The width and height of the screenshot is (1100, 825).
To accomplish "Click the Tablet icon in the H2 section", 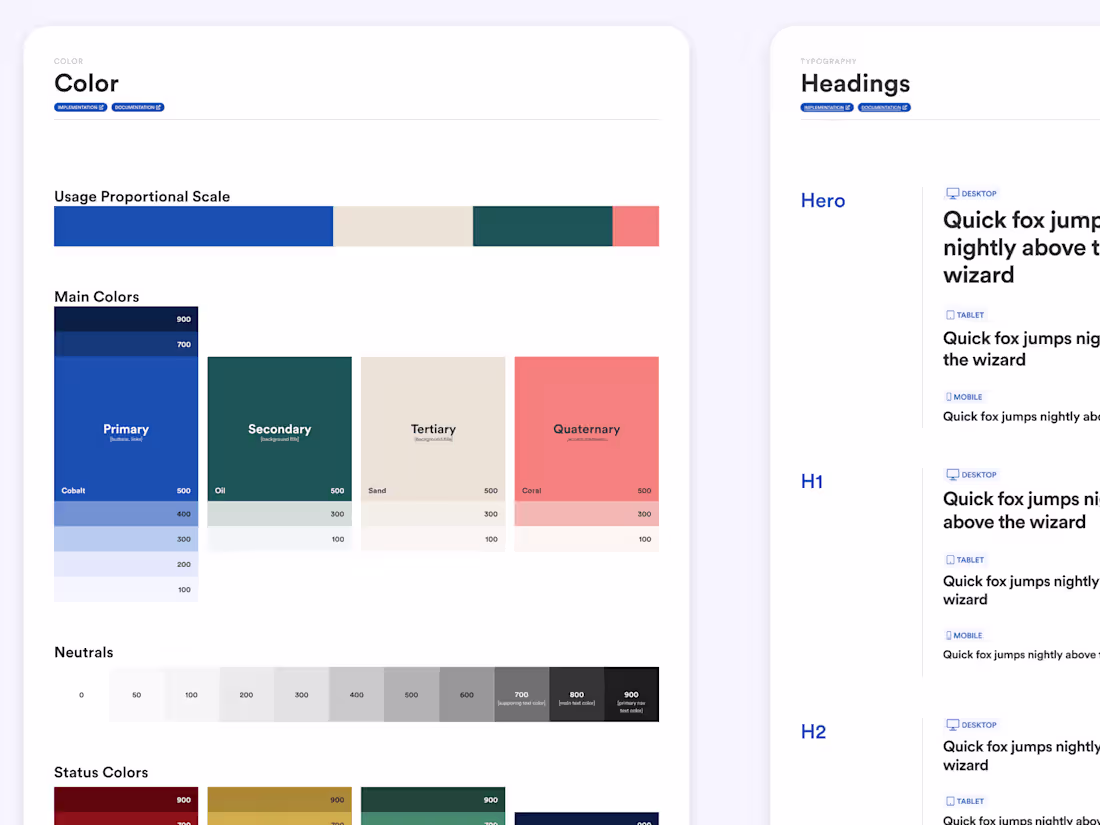I will pos(950,800).
